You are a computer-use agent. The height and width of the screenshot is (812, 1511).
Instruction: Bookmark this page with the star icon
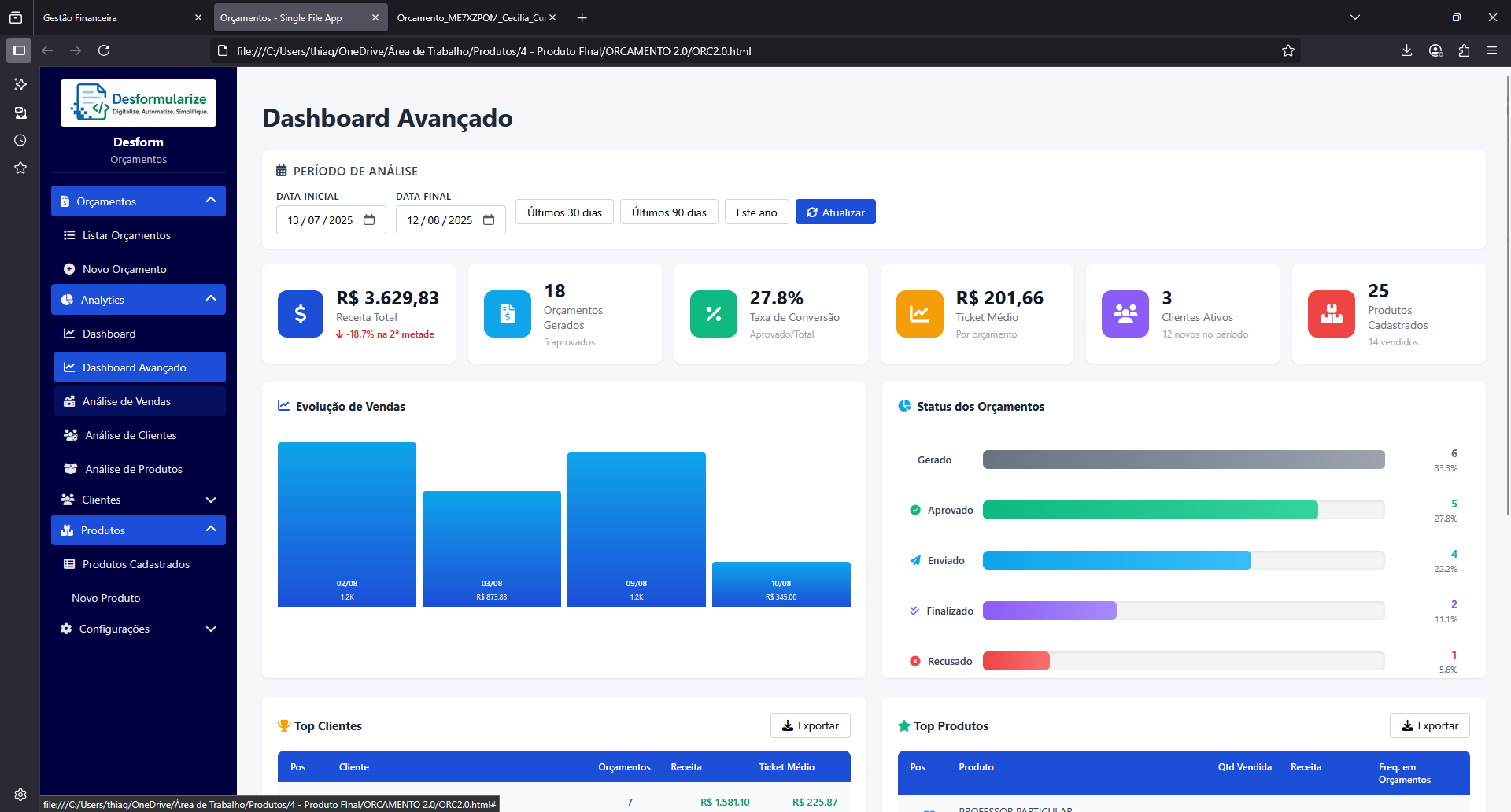(x=1287, y=51)
